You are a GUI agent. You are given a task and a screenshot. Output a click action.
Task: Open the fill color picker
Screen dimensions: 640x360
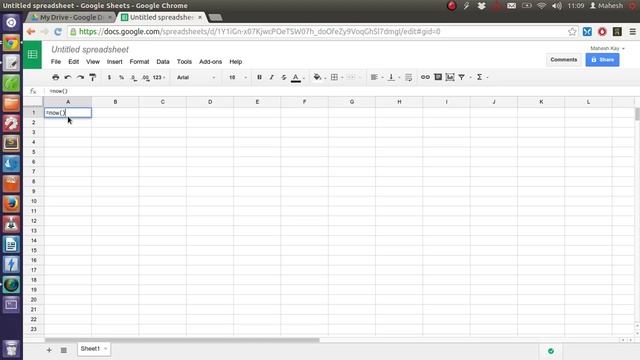[x=317, y=77]
